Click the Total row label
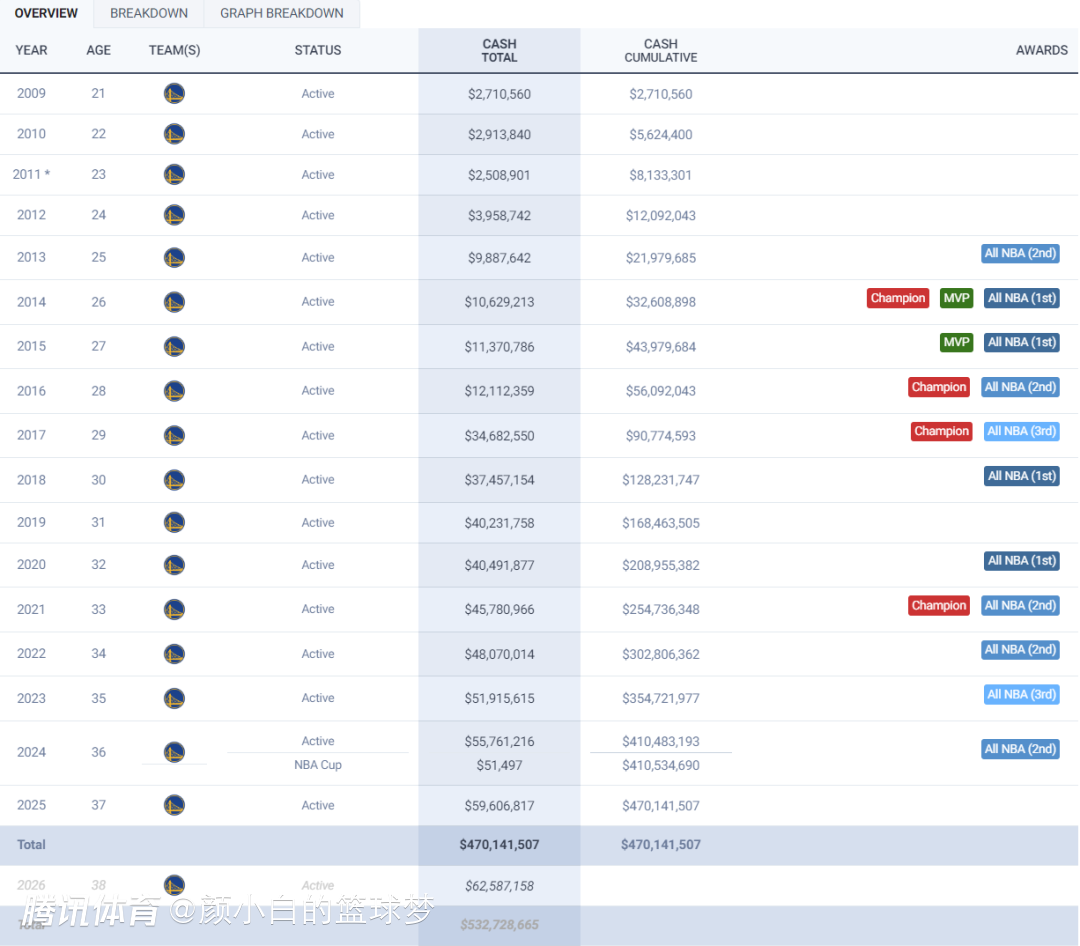1080x946 pixels. pyautogui.click(x=31, y=845)
